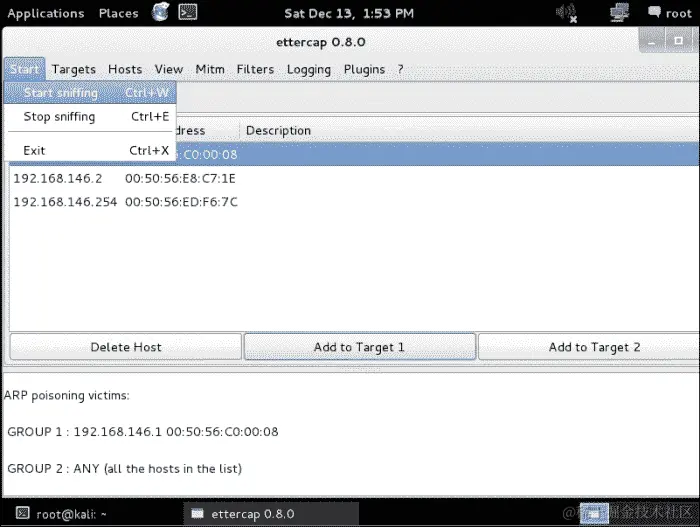Click the muted volume icon

point(567,13)
